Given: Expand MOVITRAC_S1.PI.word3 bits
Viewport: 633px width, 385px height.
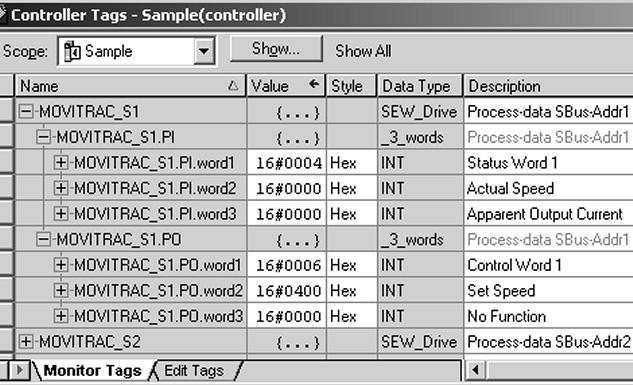Looking at the screenshot, I should pyautogui.click(x=61, y=214).
